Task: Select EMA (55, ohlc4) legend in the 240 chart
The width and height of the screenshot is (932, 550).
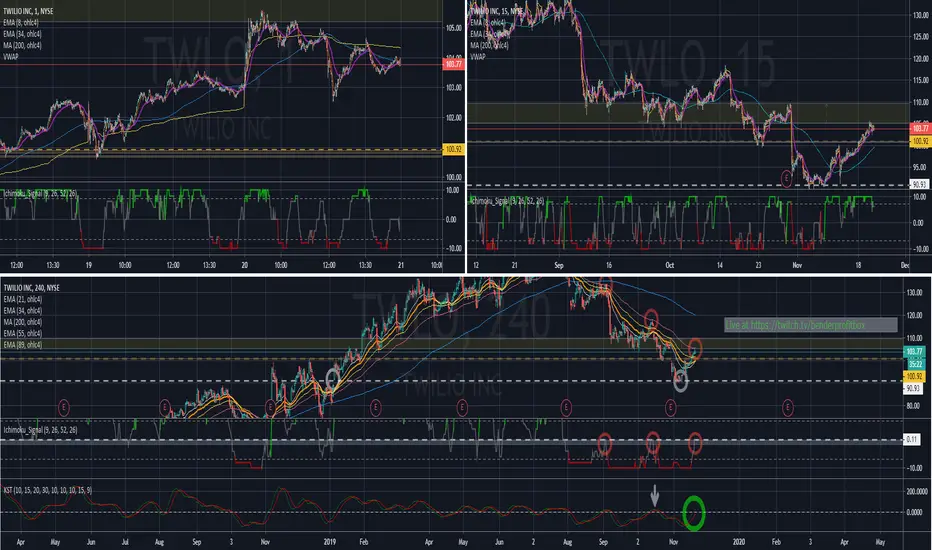Action: click(23, 334)
